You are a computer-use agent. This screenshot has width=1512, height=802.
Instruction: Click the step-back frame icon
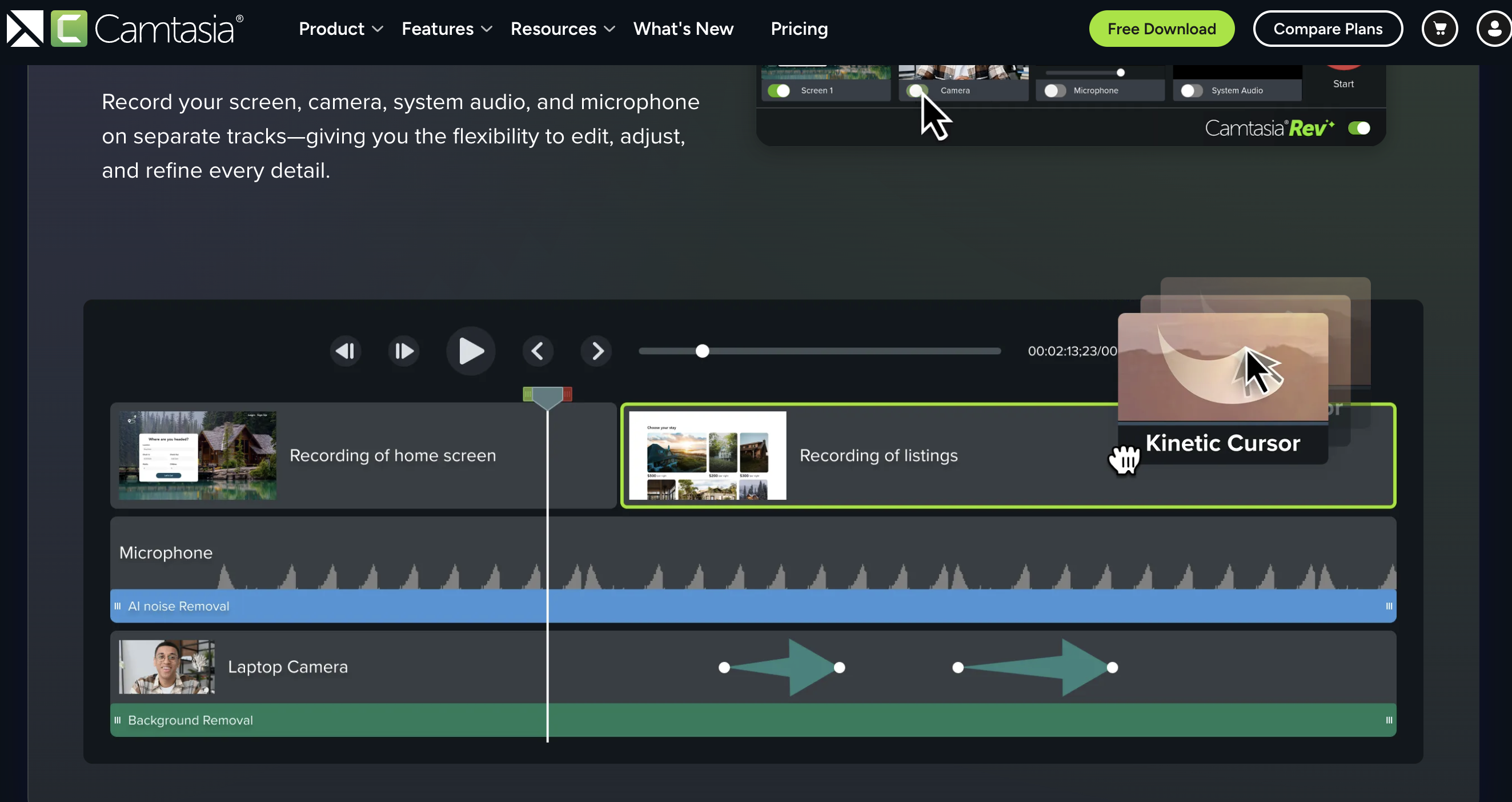point(346,351)
